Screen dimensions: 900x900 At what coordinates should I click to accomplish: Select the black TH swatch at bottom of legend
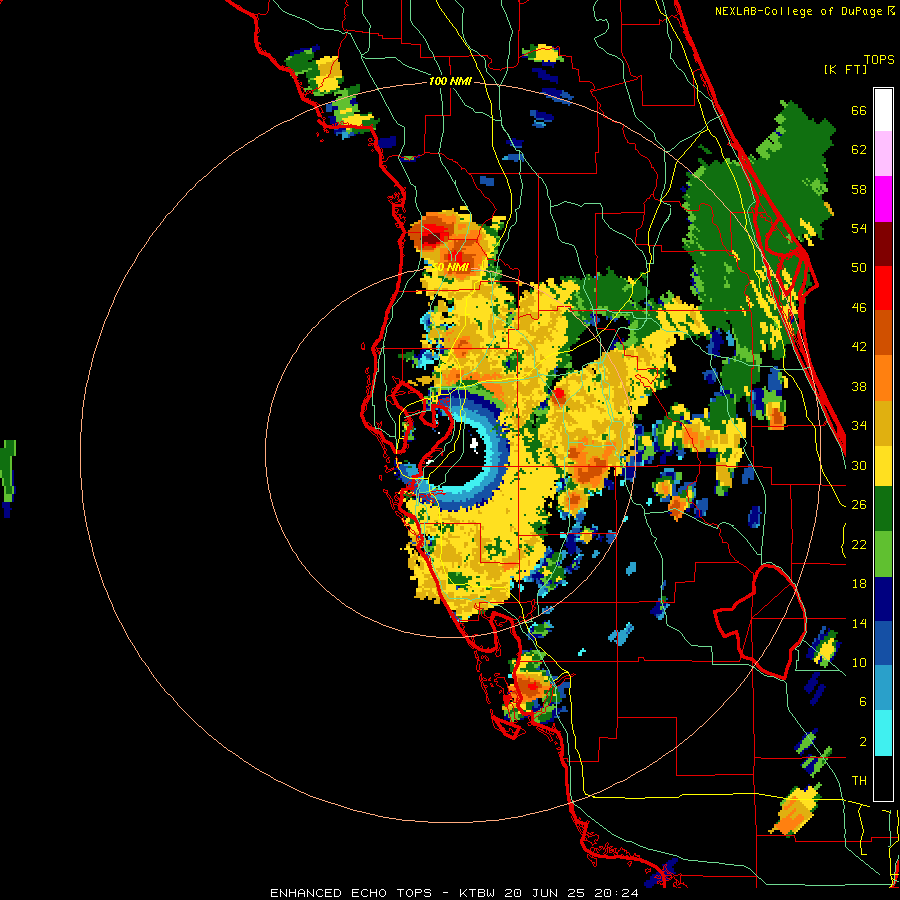coord(883,778)
